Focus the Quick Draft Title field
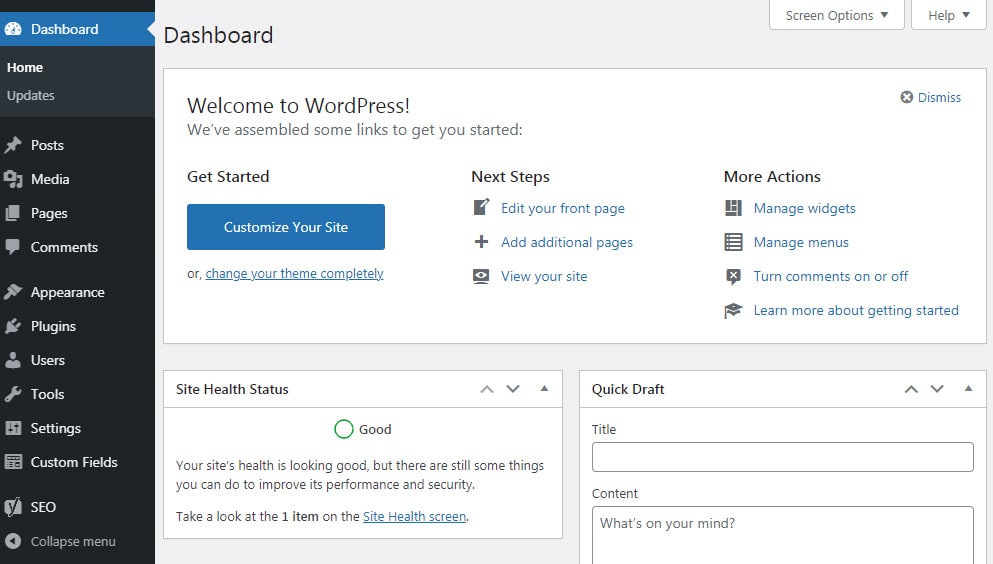 783,457
